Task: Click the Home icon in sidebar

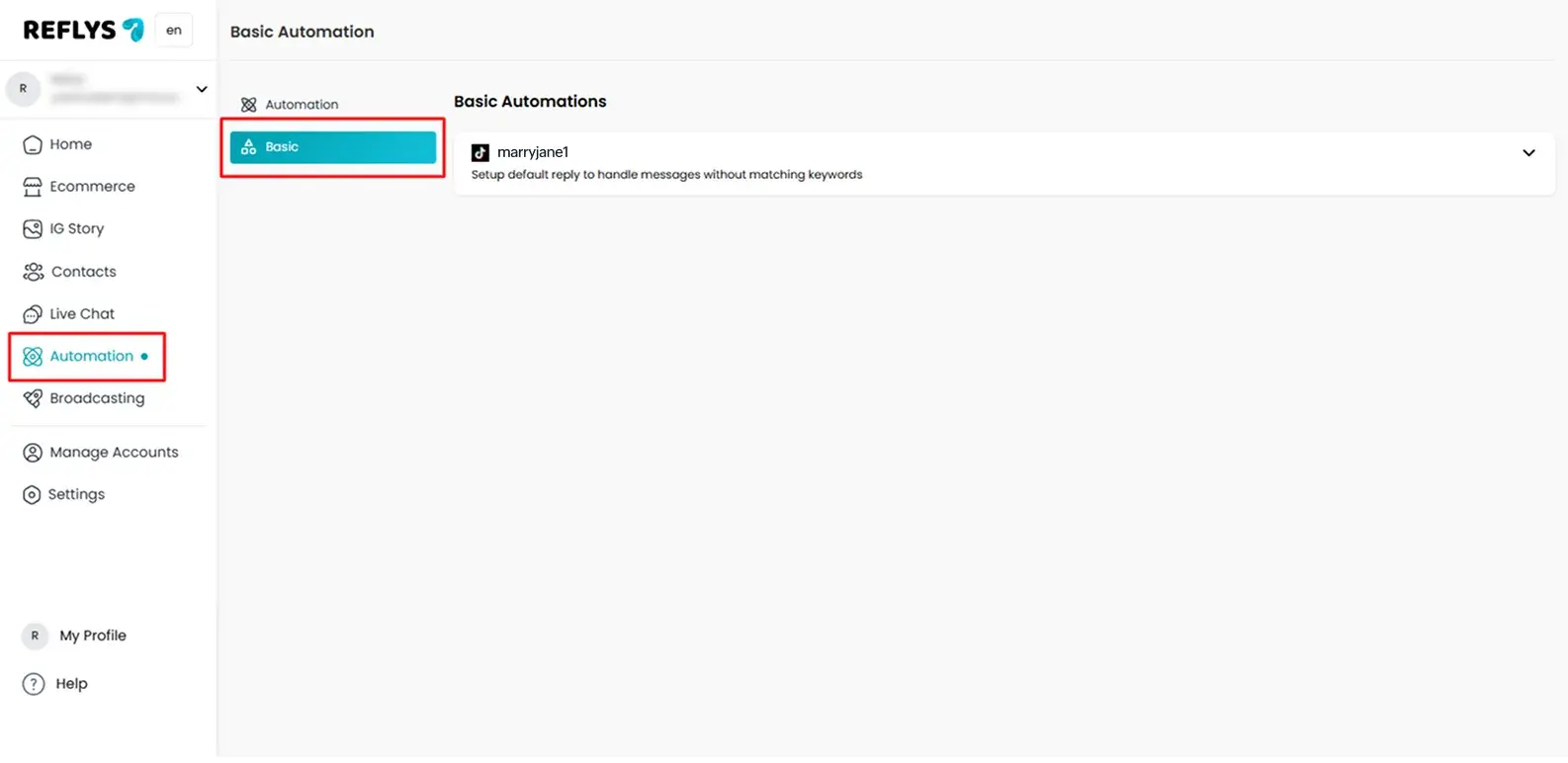Action: (33, 144)
